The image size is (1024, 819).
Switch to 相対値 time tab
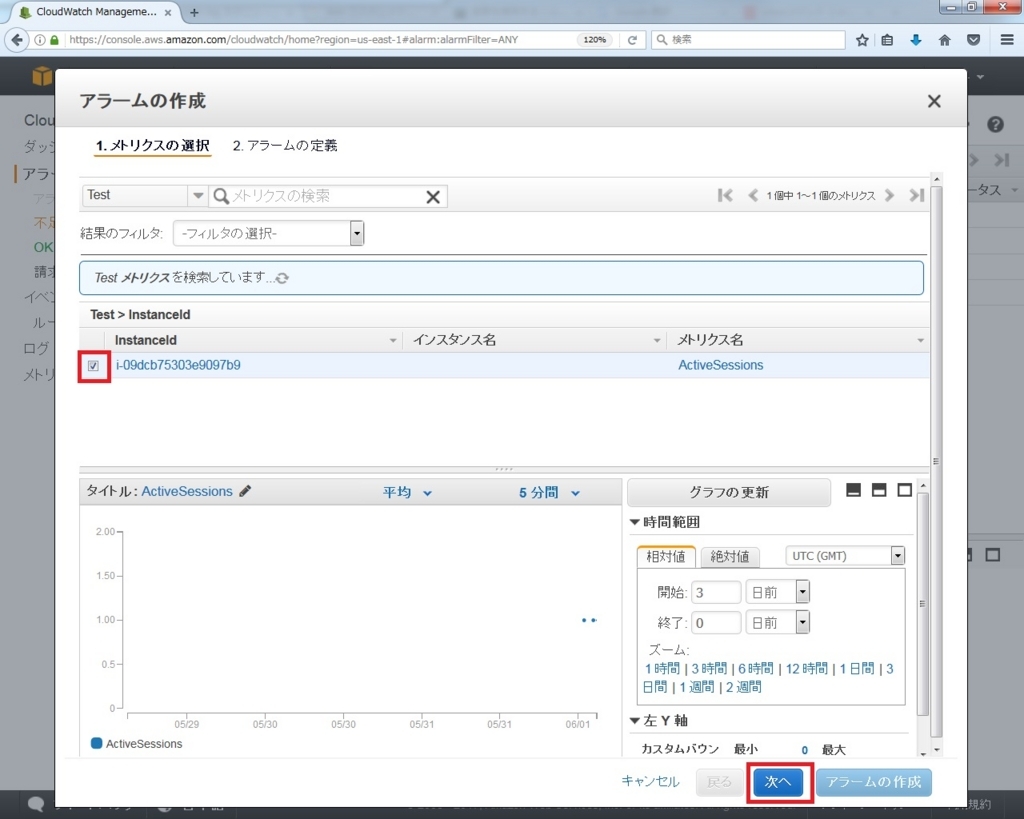665,556
